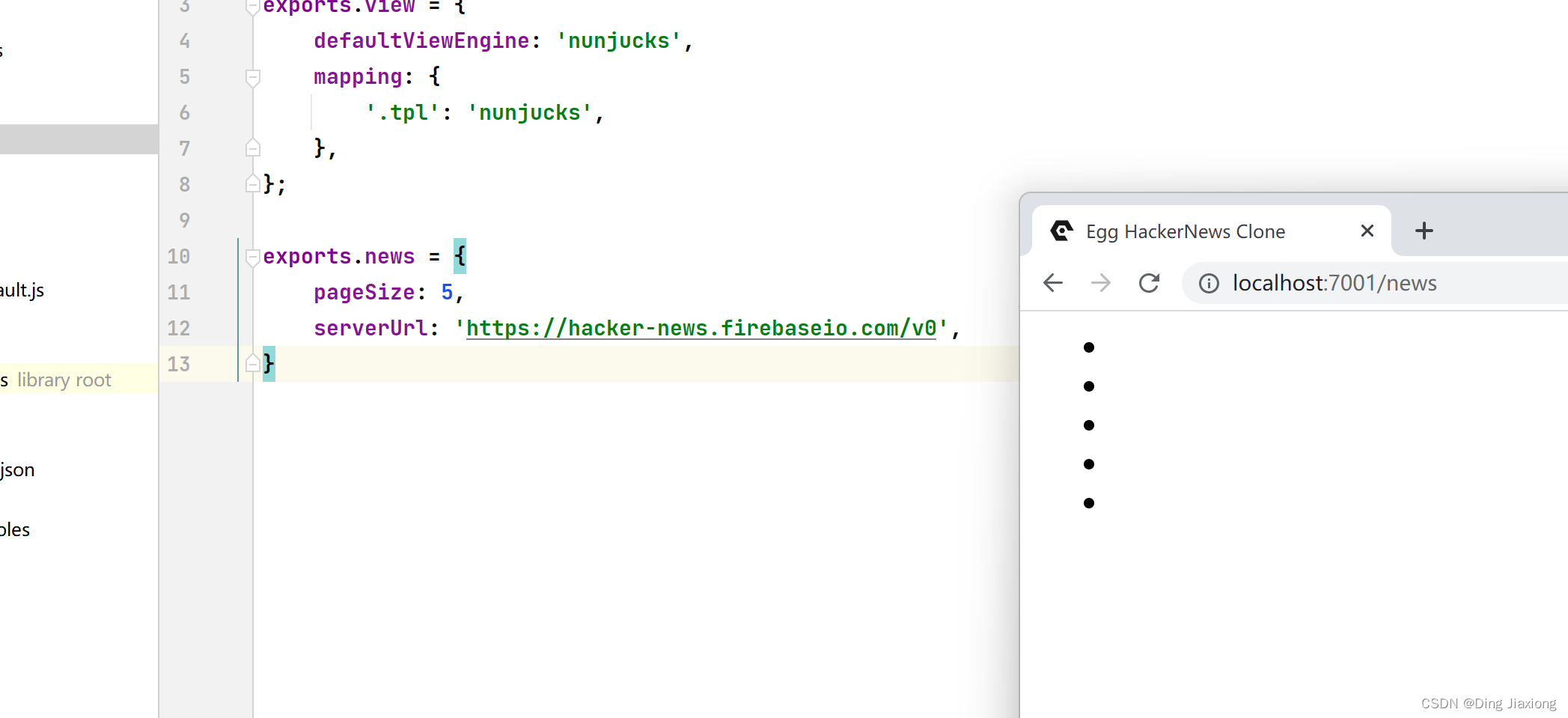The image size is (1568, 718).
Task: Select the Egg HackerNews Clone tab
Action: coord(1211,231)
